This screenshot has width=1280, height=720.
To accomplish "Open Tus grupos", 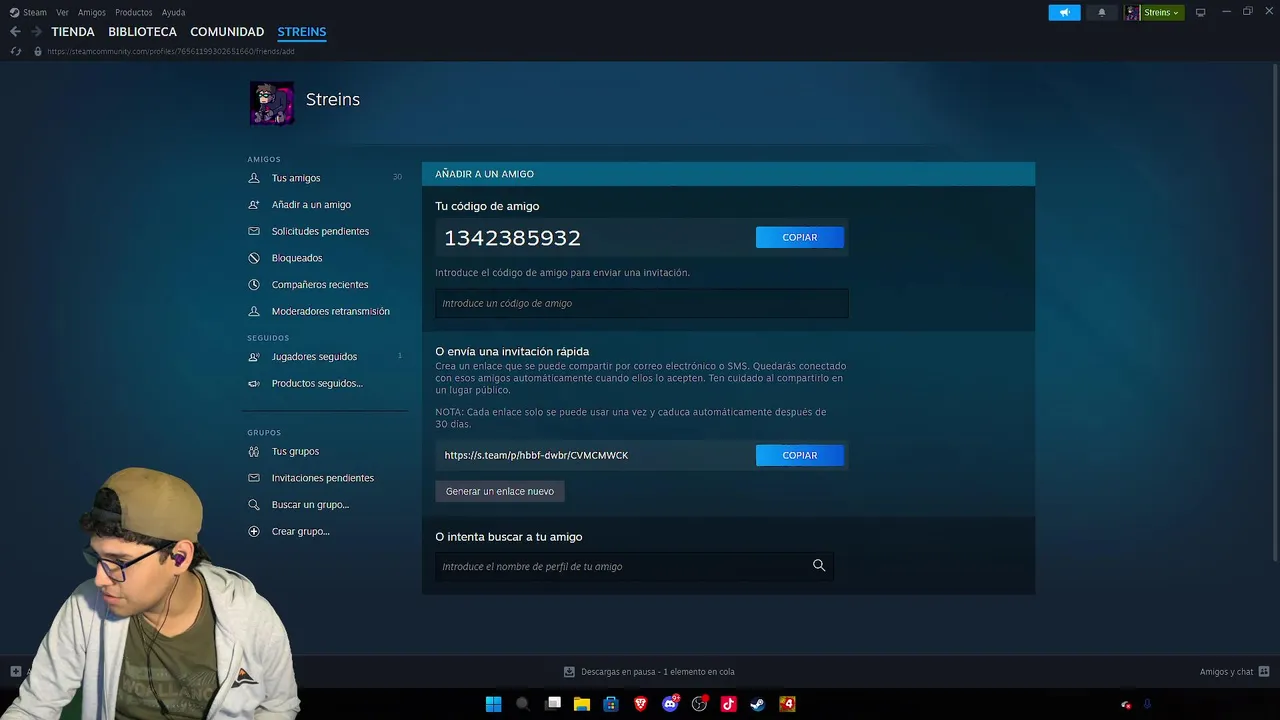I will [295, 451].
